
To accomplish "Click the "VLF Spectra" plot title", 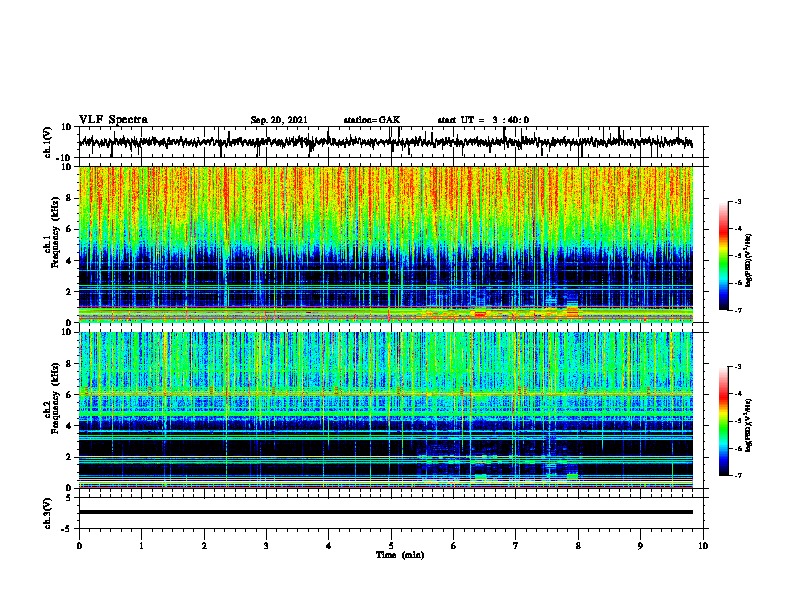I will click(113, 120).
